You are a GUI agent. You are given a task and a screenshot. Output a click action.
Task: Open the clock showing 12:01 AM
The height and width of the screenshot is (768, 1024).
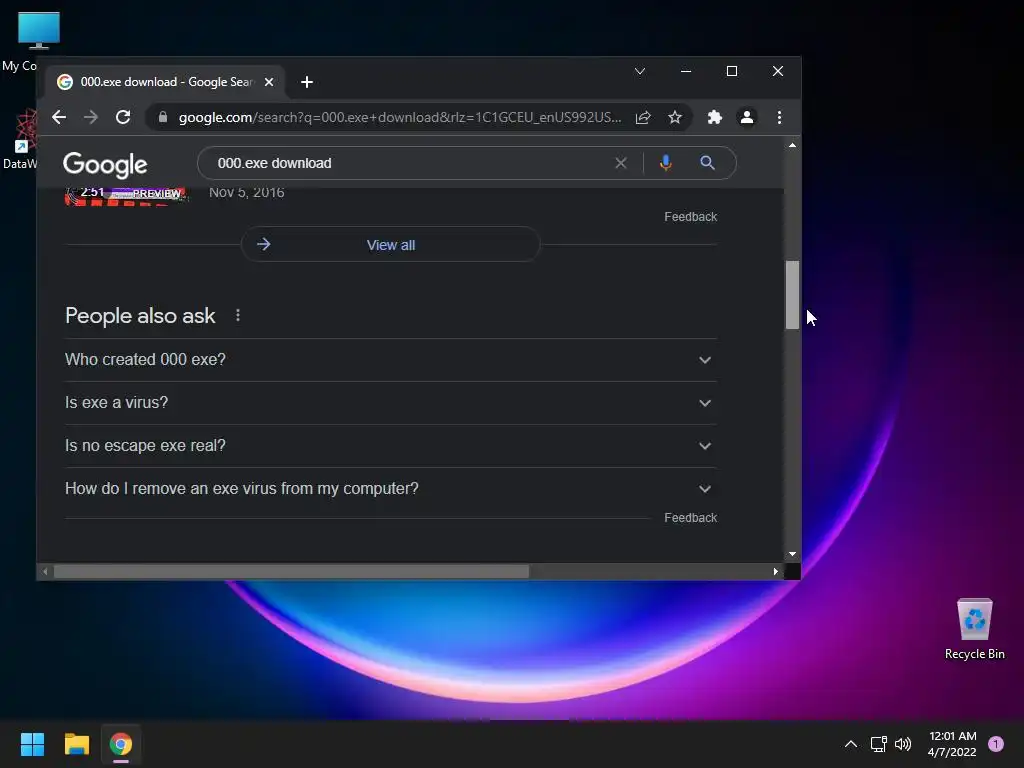[952, 744]
